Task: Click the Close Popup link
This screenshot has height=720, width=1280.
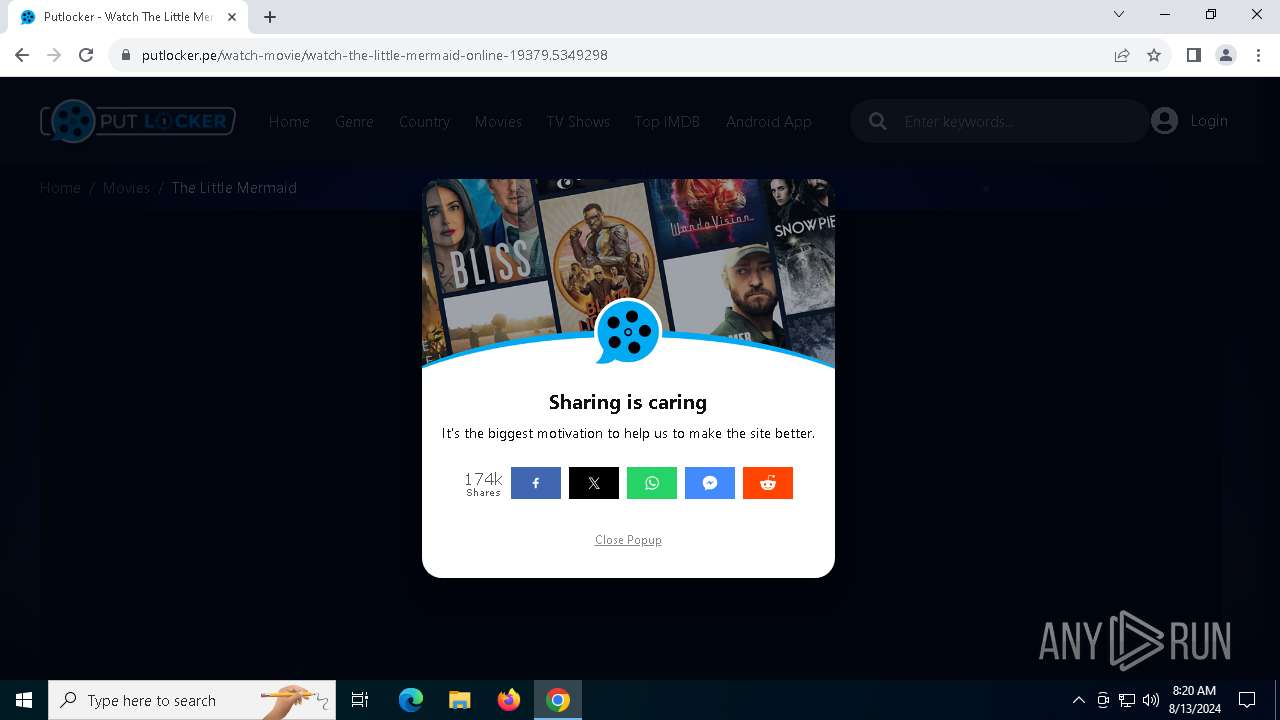Action: coord(628,540)
